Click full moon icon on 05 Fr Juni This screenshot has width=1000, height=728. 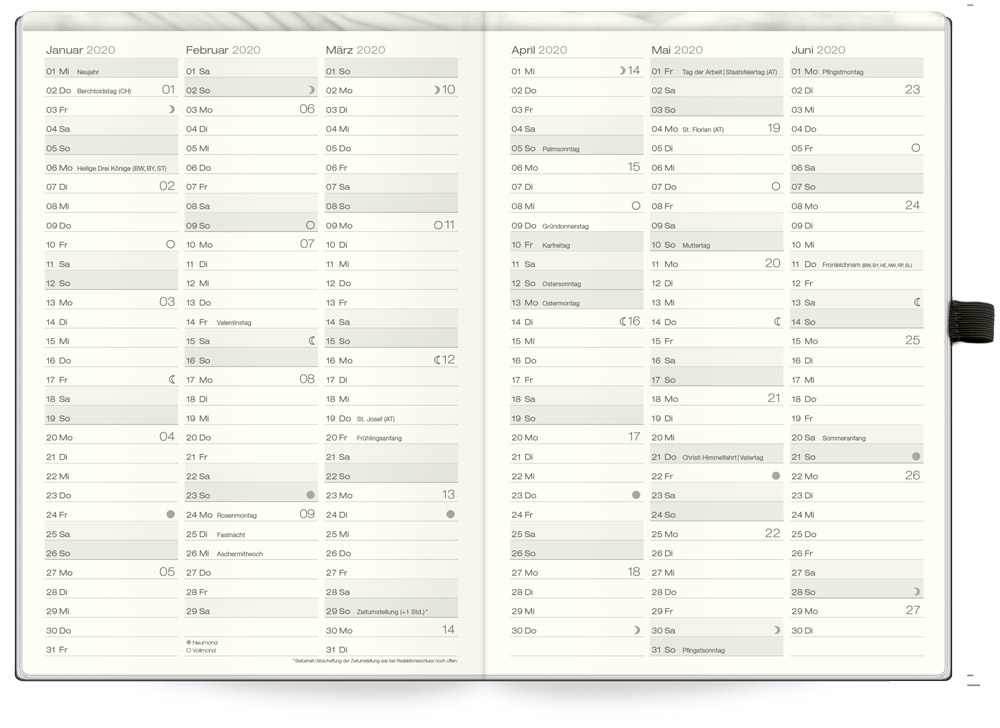[915, 148]
